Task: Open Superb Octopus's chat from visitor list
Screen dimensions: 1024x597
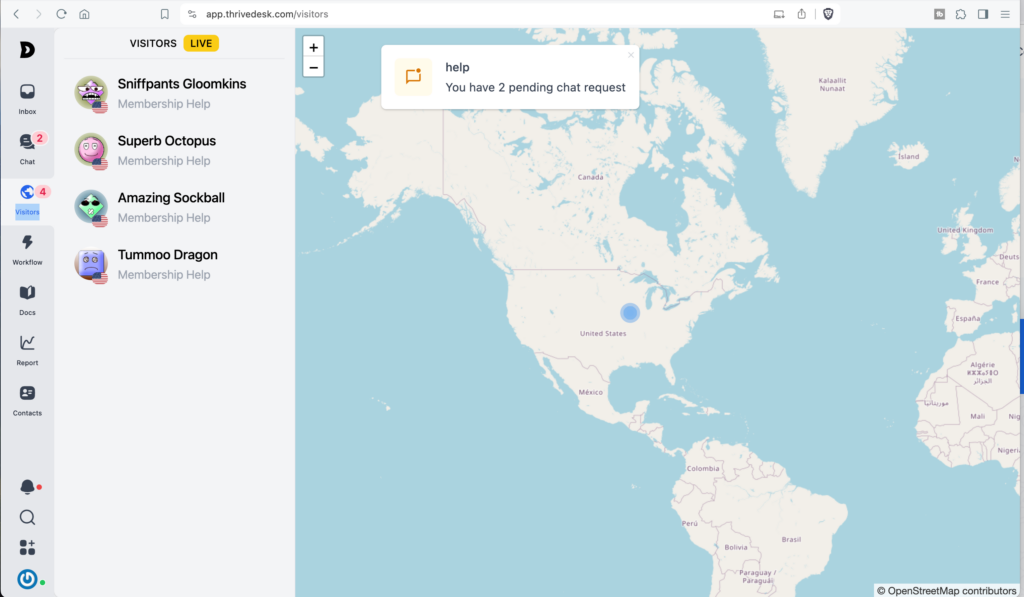Action: 165,150
